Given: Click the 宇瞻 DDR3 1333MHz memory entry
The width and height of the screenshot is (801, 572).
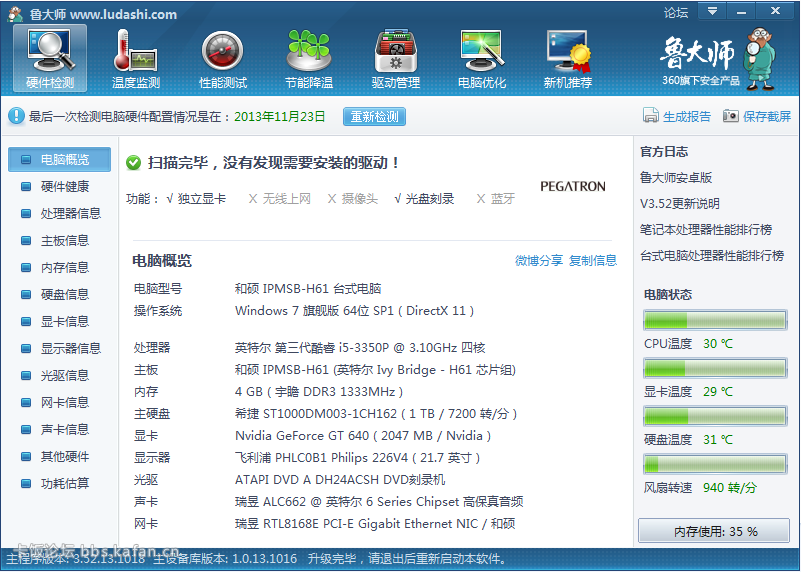Looking at the screenshot, I should 319,392.
